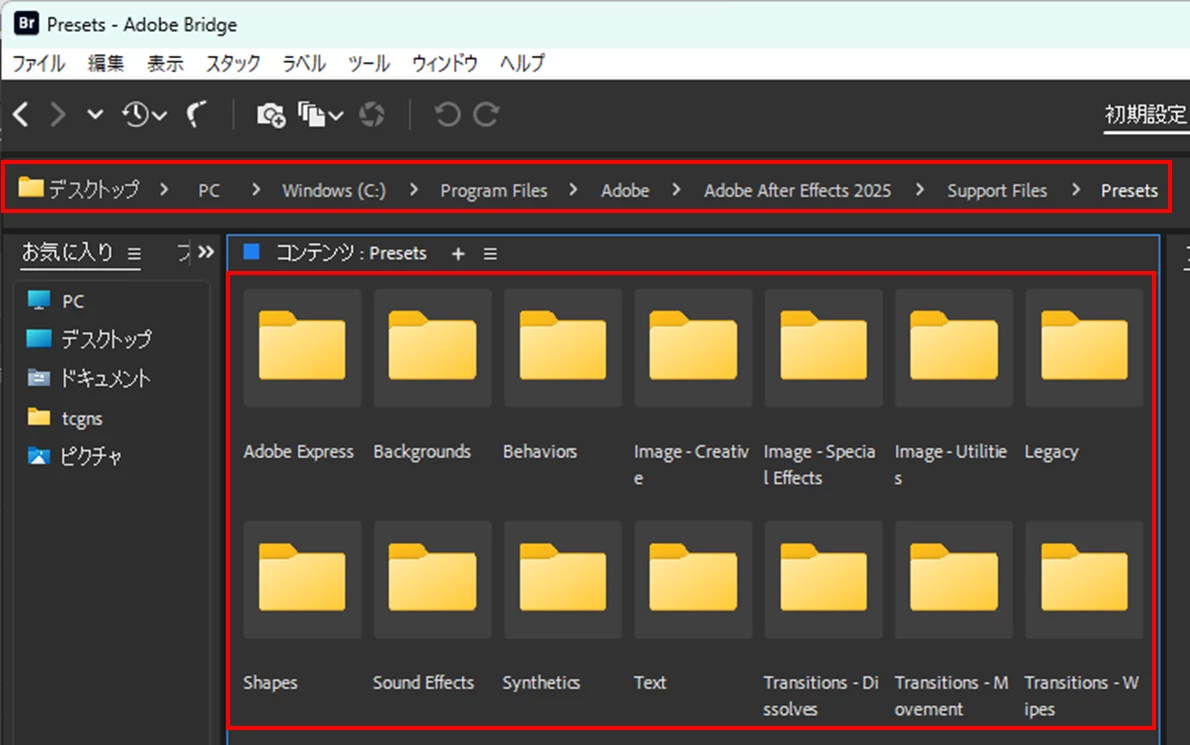Image resolution: width=1190 pixels, height=745 pixels.
Task: Open the Refine mode dropdown
Action: pyautogui.click(x=320, y=115)
